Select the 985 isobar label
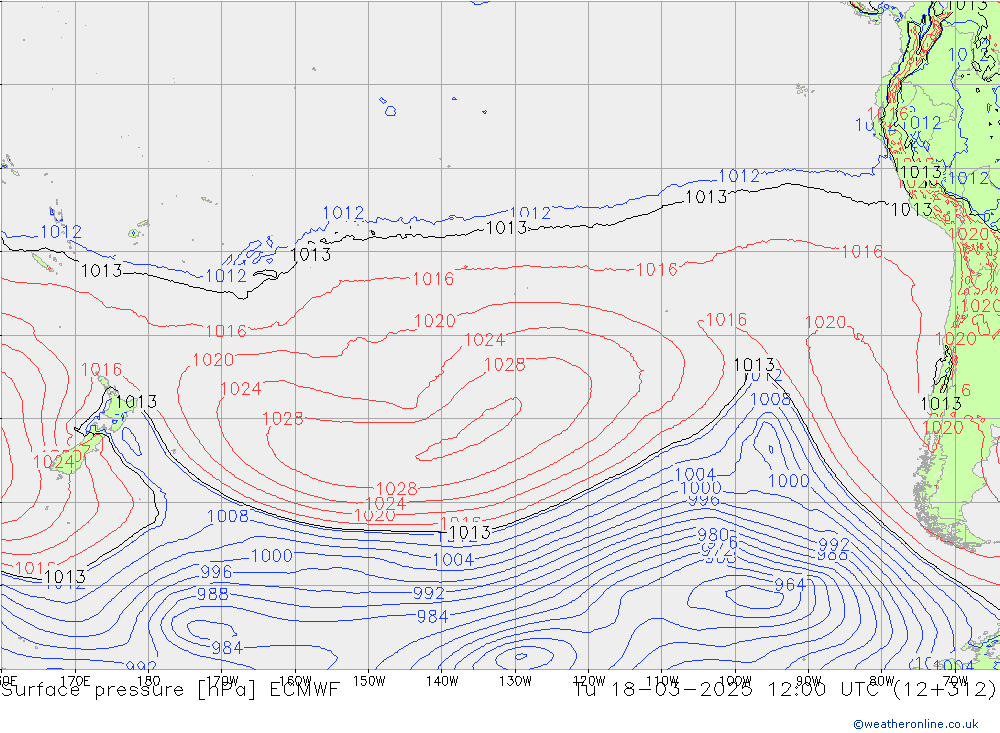The image size is (1000, 733). coord(833,556)
